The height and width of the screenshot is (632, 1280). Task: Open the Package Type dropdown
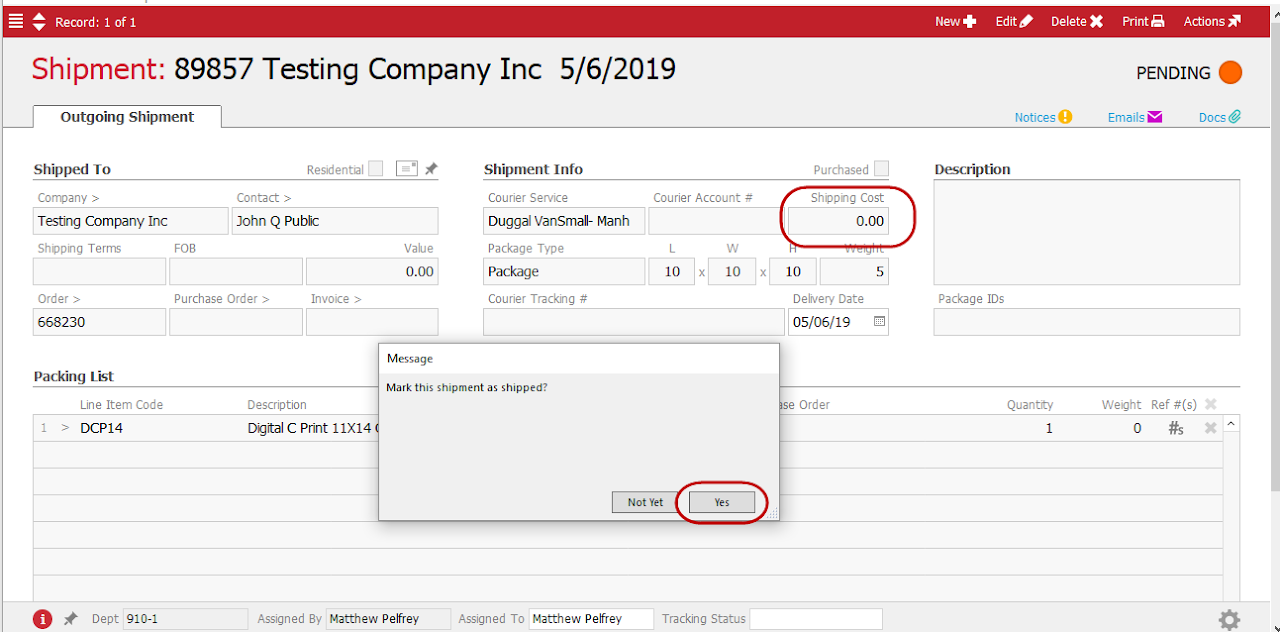565,271
